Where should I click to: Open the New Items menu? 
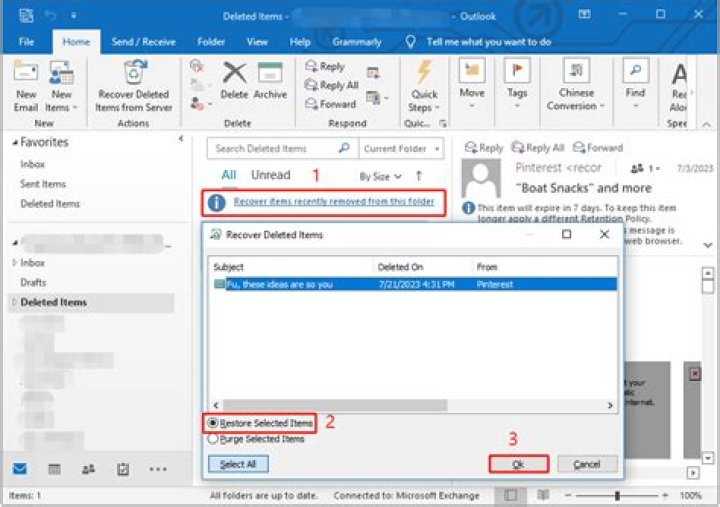tap(61, 86)
